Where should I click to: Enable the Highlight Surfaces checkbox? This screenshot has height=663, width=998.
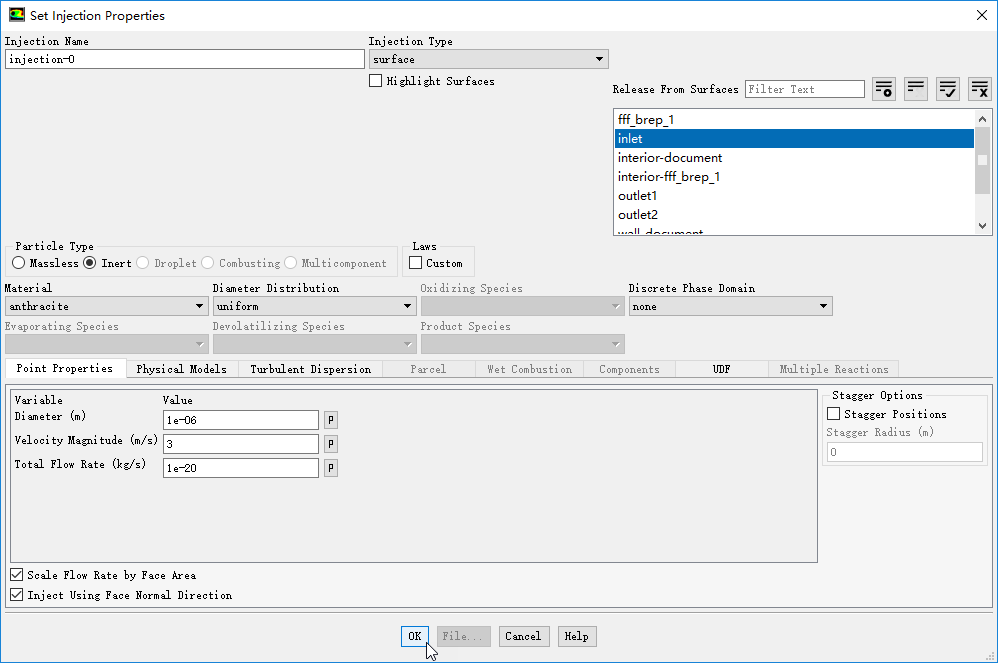376,81
